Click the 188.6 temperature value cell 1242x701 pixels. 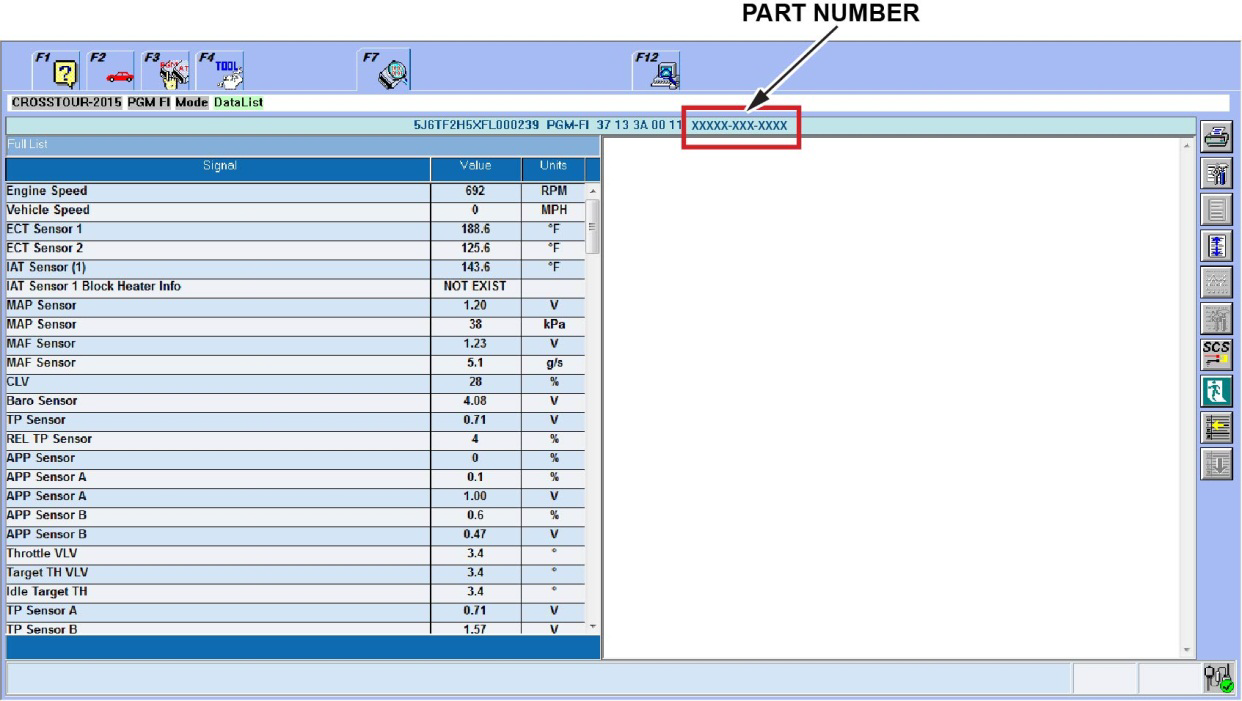[x=476, y=229]
